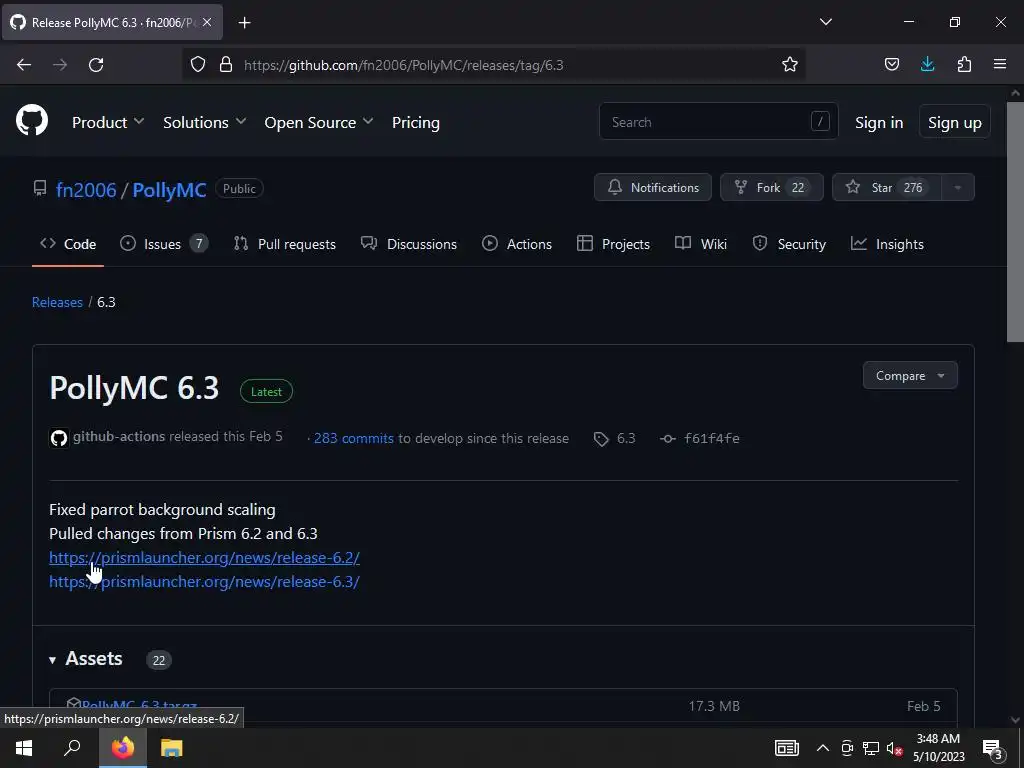The width and height of the screenshot is (1024, 768).
Task: Click the browser address bar URL
Action: click(404, 65)
